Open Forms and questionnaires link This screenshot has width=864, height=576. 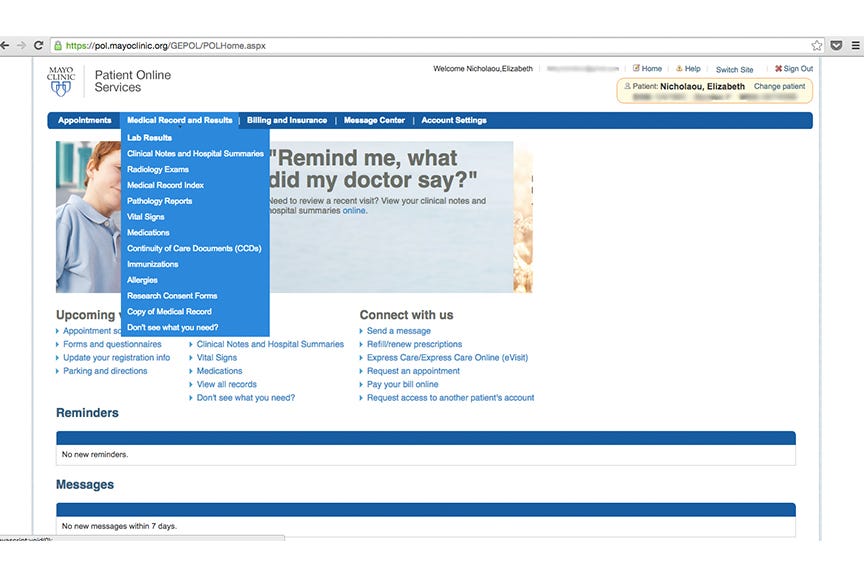(112, 344)
